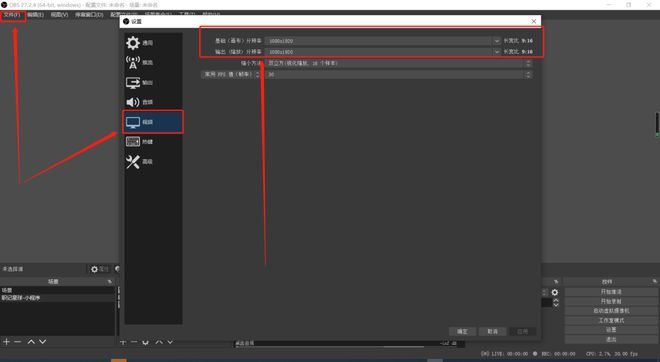Image resolution: width=660 pixels, height=362 pixels.
Task: Click the CPU usage and fps status text
Action: tap(612, 354)
